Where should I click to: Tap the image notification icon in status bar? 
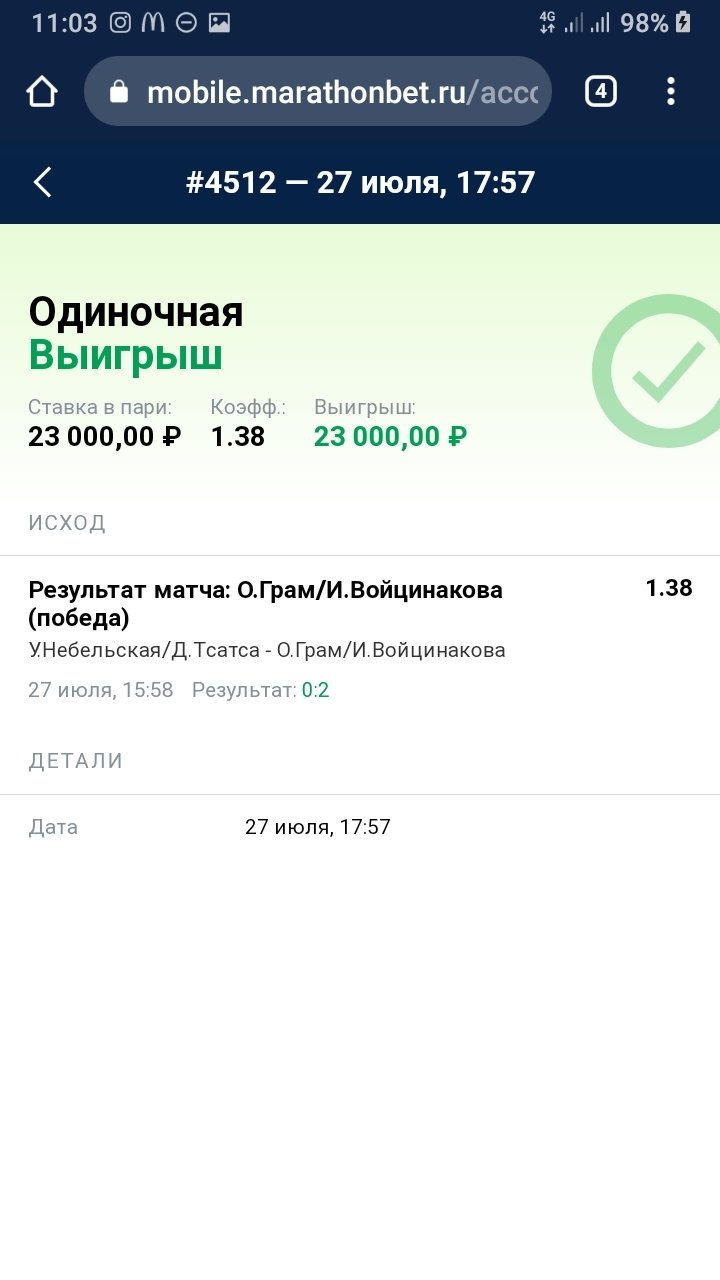point(219,23)
